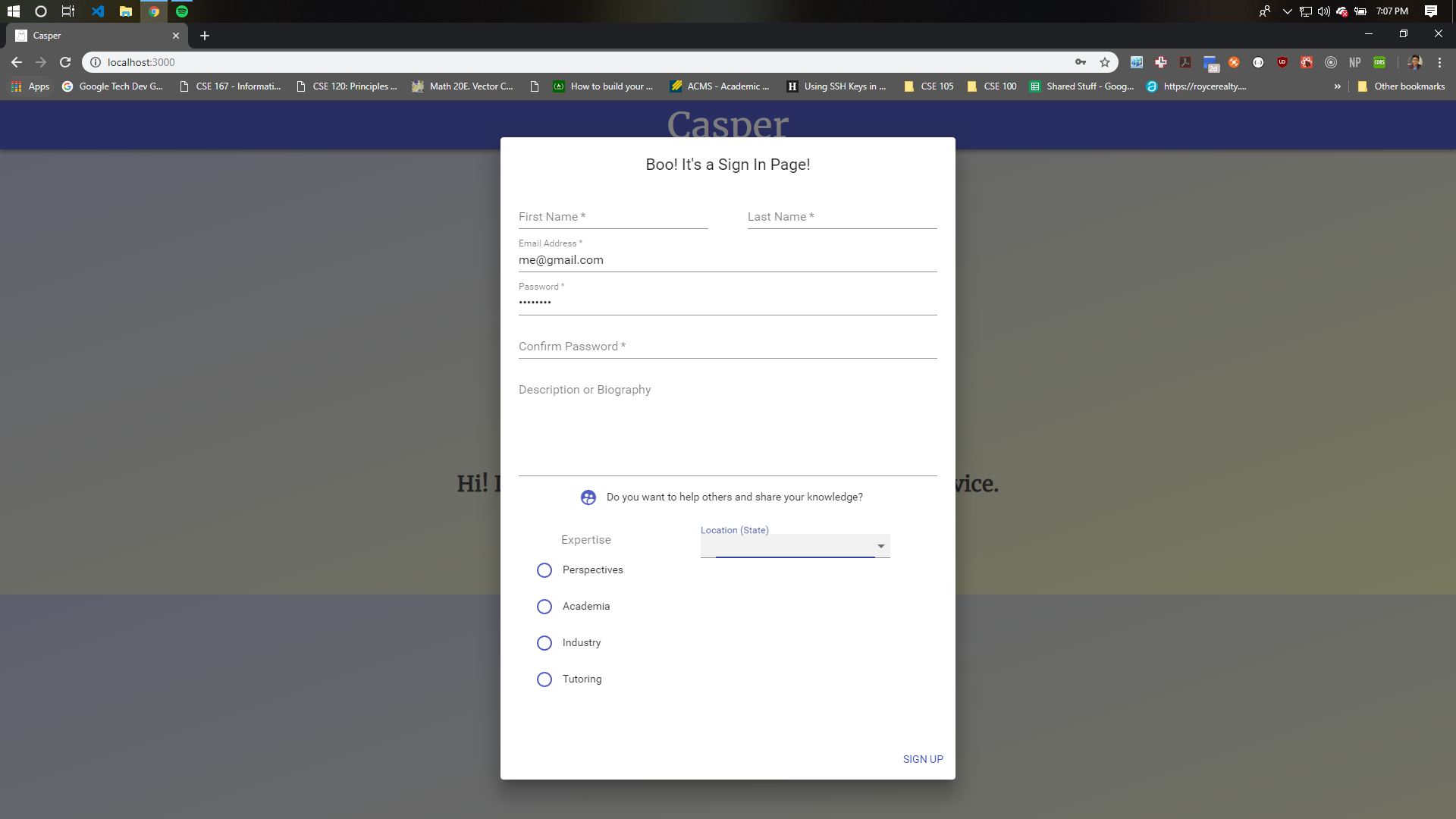Choose the Tutoring expertise option
This screenshot has height=819, width=1456.
pyautogui.click(x=544, y=679)
